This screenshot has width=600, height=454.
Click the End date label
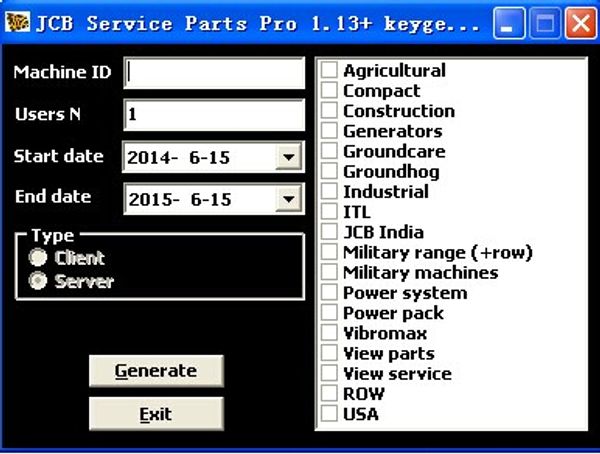[53, 196]
